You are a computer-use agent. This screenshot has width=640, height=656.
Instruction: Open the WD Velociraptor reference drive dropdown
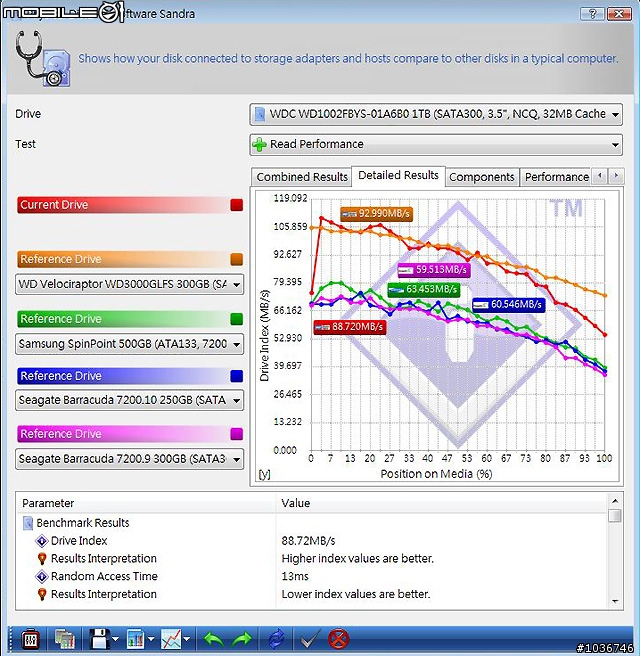pyautogui.click(x=129, y=284)
